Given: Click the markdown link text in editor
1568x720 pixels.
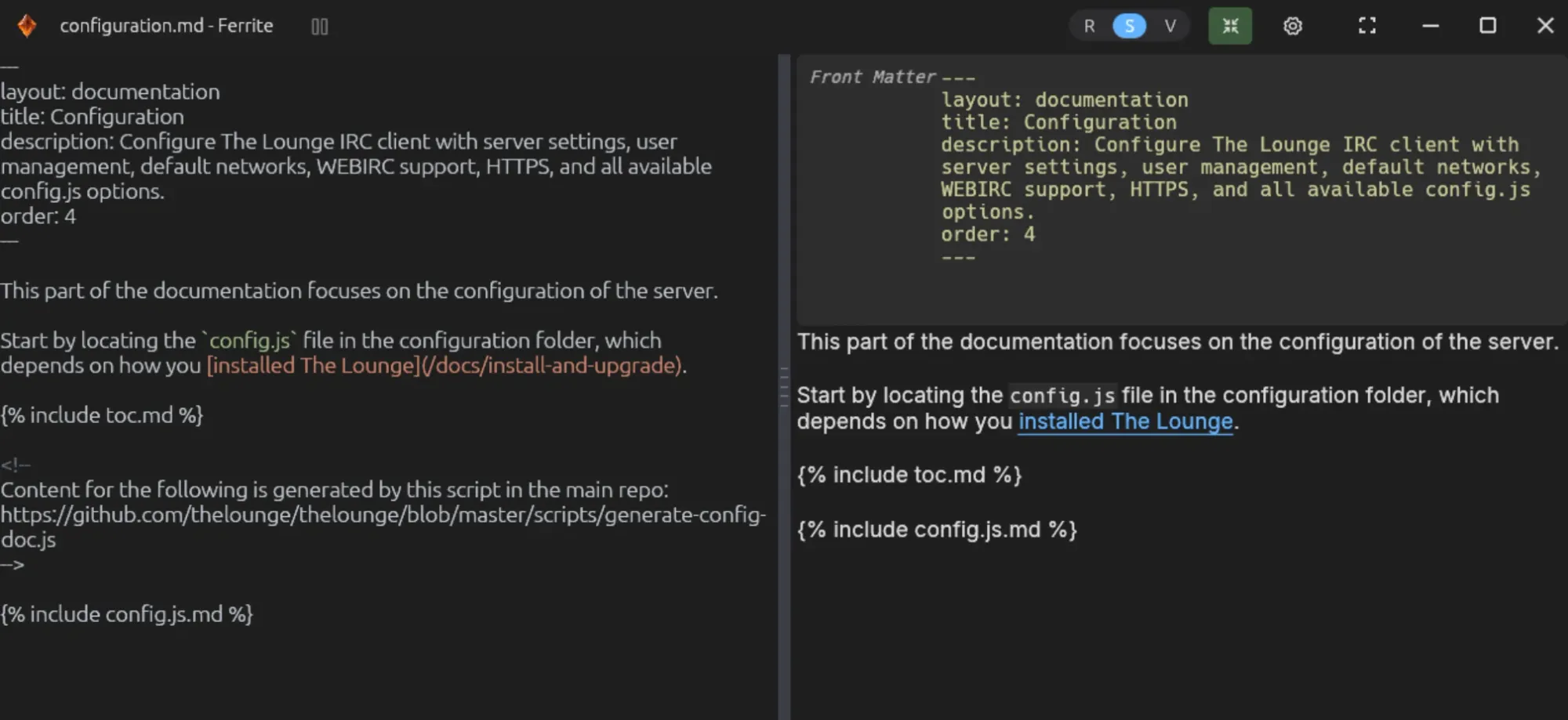Looking at the screenshot, I should [445, 365].
